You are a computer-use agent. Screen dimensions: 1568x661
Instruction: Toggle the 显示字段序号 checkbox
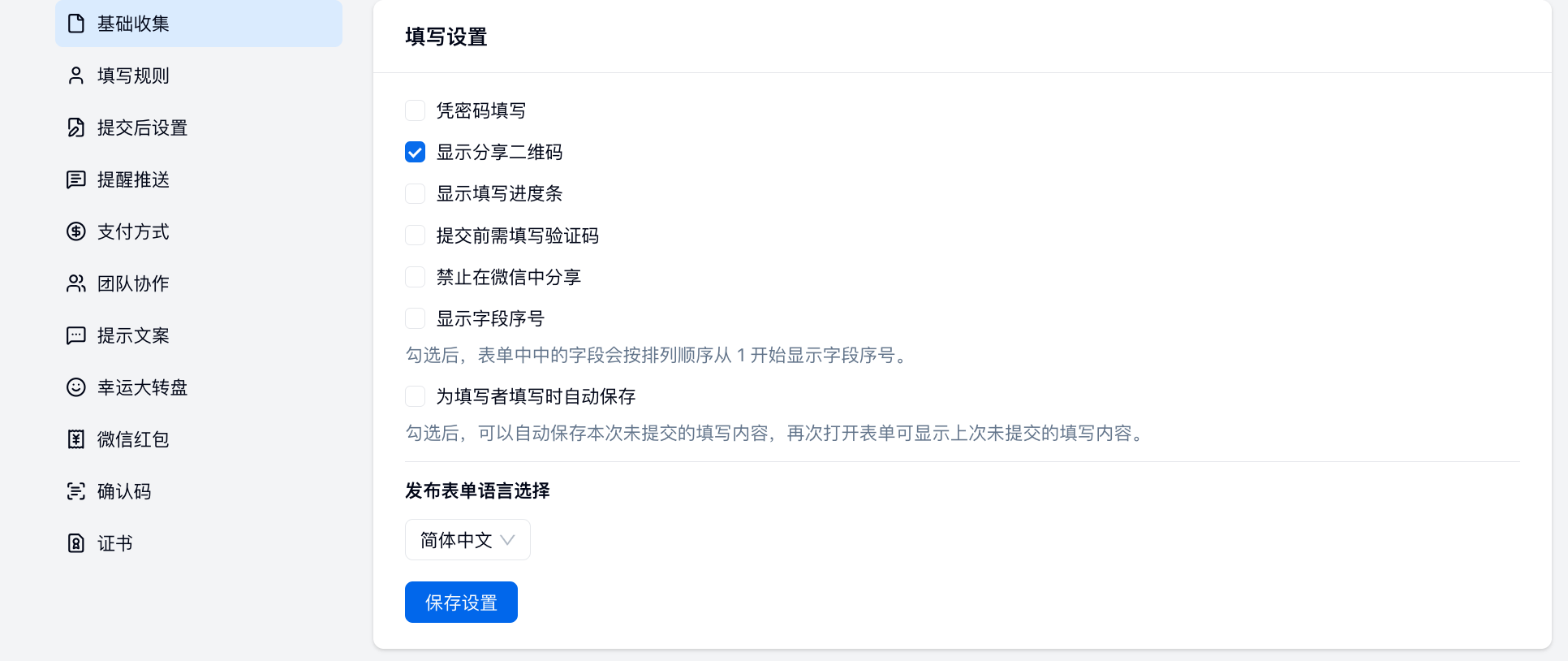click(415, 318)
